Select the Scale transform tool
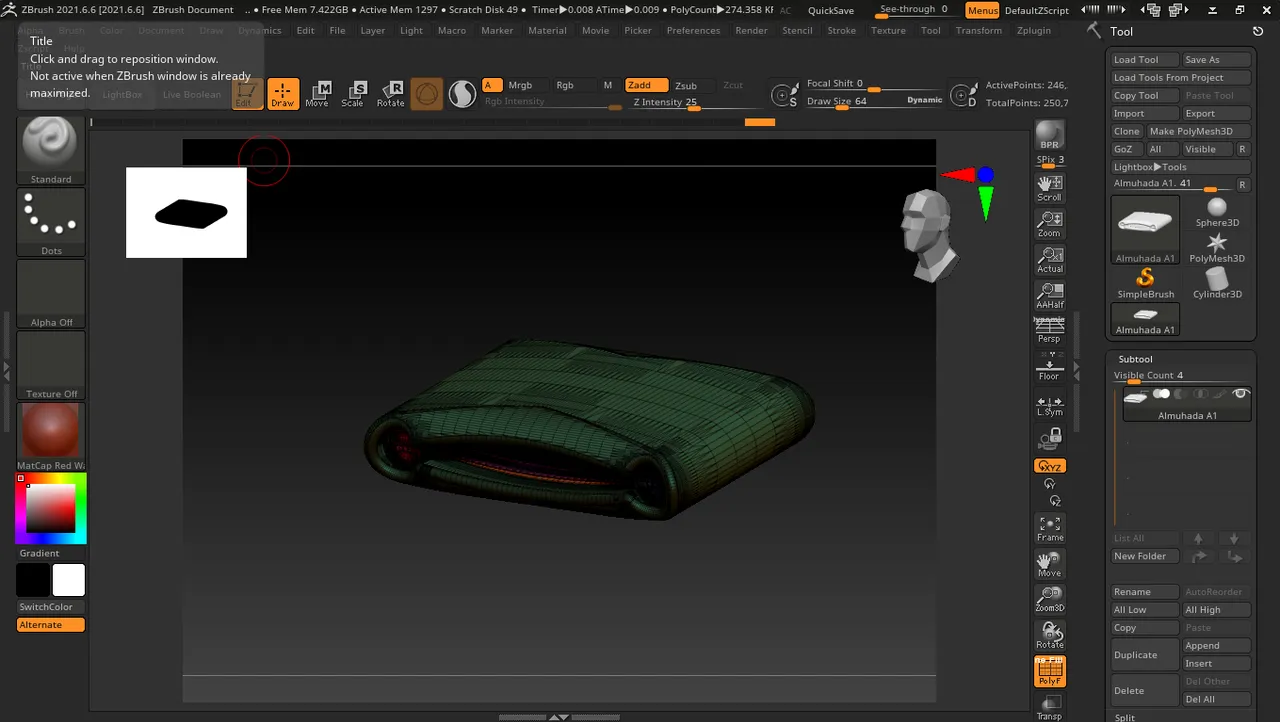The image size is (1280, 722). point(353,94)
